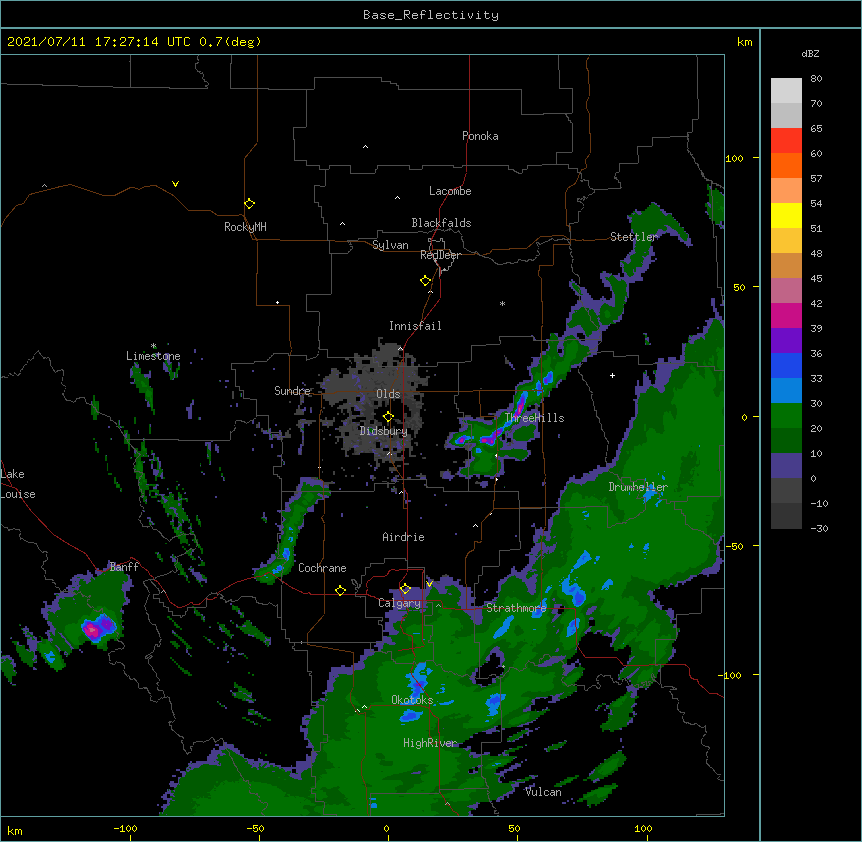Select the dark green 20–10 dBZ legend swatch

pyautogui.click(x=786, y=441)
